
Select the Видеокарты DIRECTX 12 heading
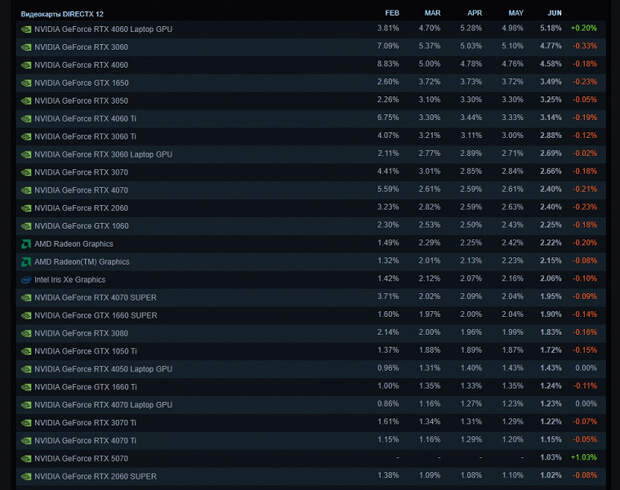point(62,14)
